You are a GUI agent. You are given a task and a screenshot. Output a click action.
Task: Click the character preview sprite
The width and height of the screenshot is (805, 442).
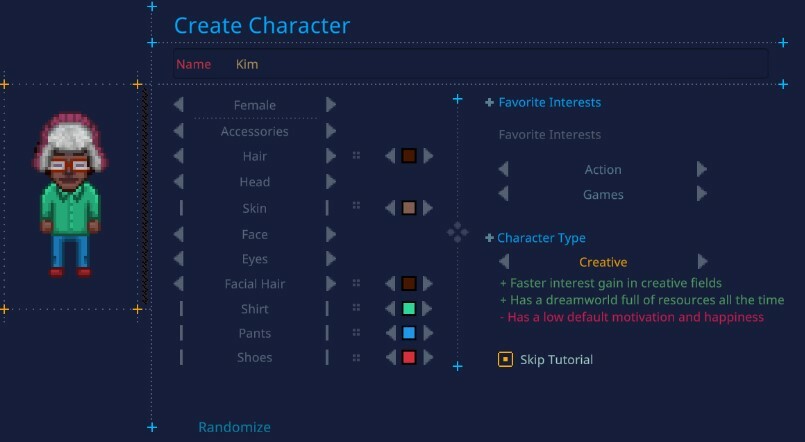(x=70, y=195)
